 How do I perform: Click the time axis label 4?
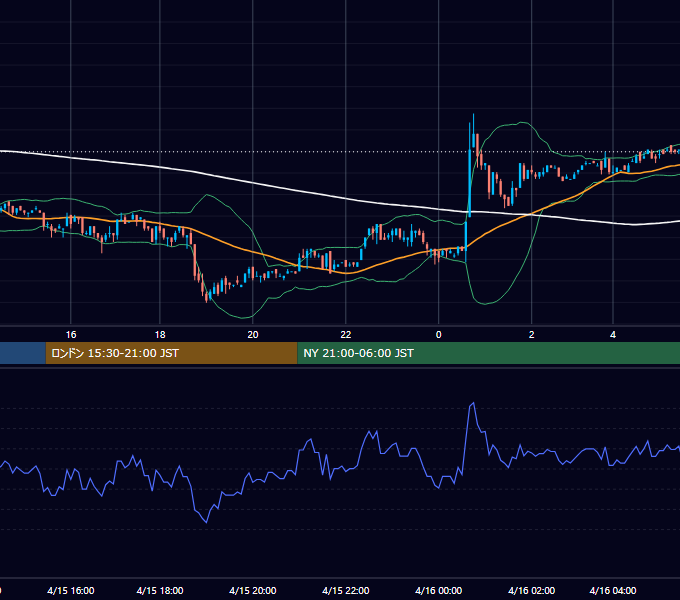[613, 335]
